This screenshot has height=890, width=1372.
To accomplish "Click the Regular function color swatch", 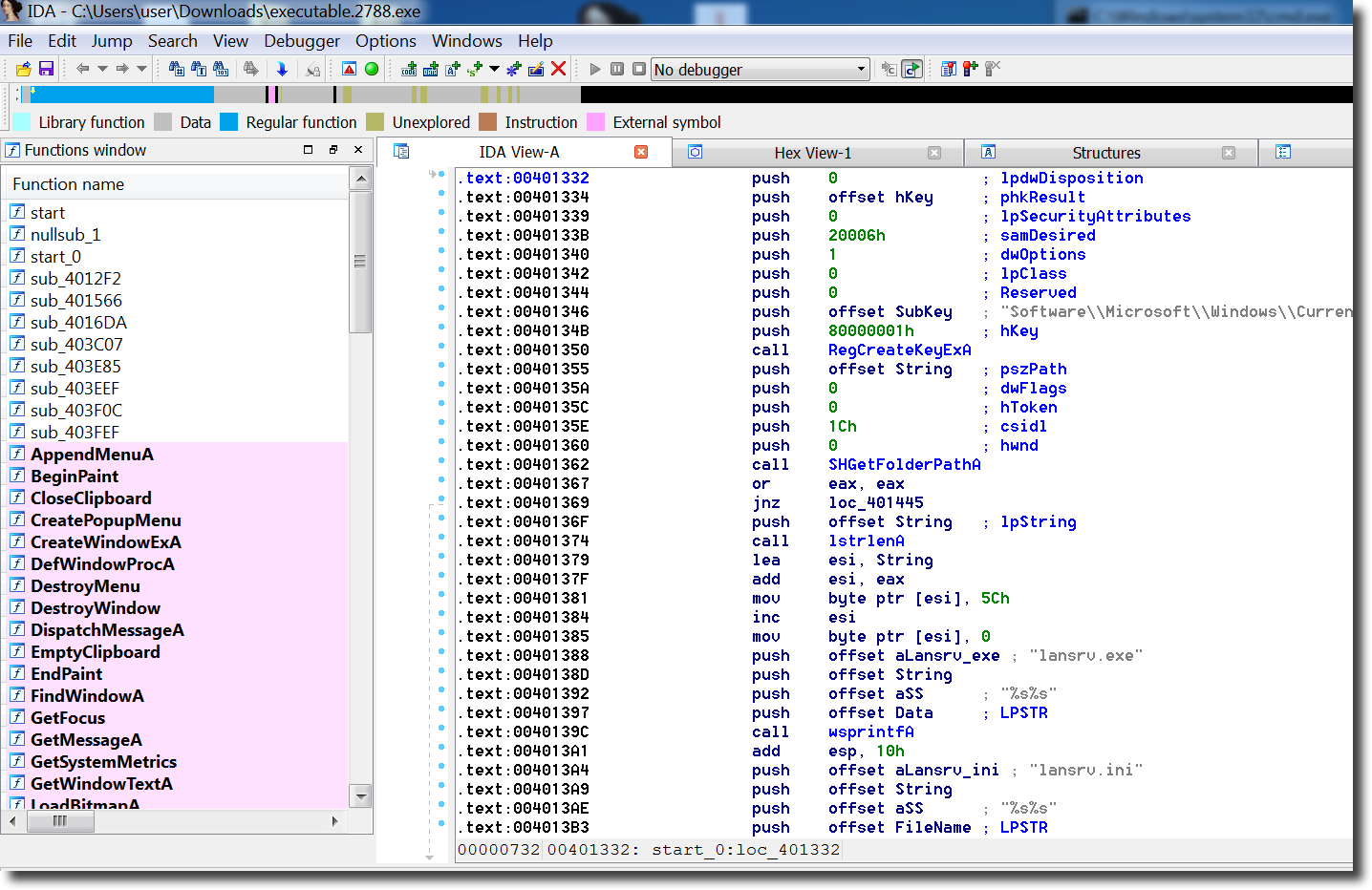I will [229, 122].
